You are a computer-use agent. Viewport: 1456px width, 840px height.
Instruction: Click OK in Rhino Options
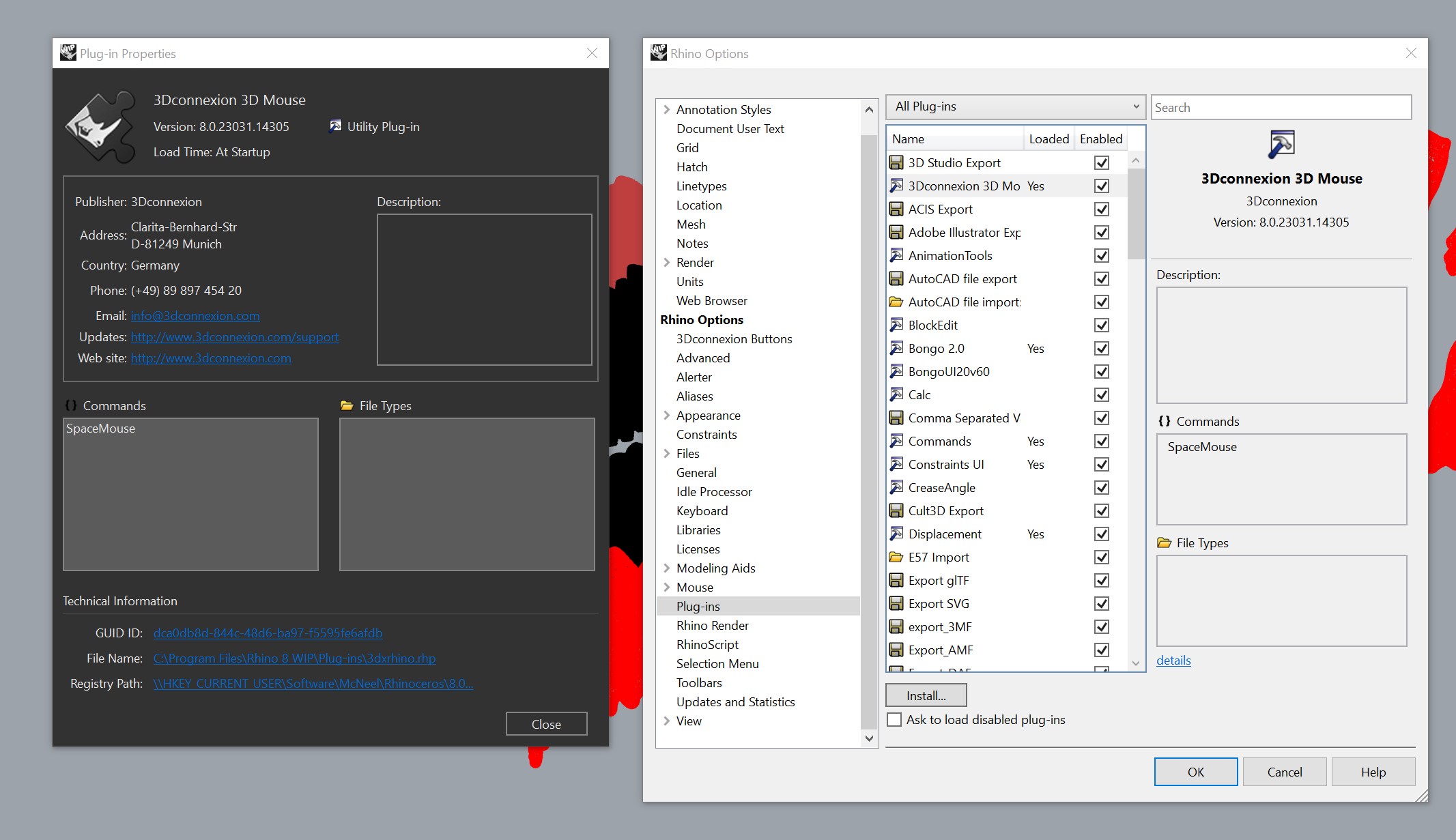click(1196, 772)
